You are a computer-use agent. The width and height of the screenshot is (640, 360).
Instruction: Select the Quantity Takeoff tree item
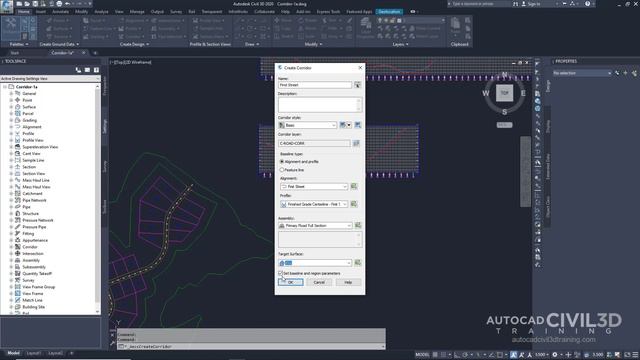pos(37,273)
